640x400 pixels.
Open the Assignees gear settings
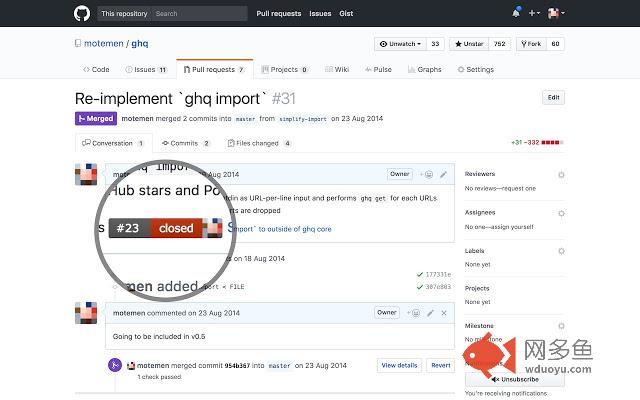click(561, 213)
